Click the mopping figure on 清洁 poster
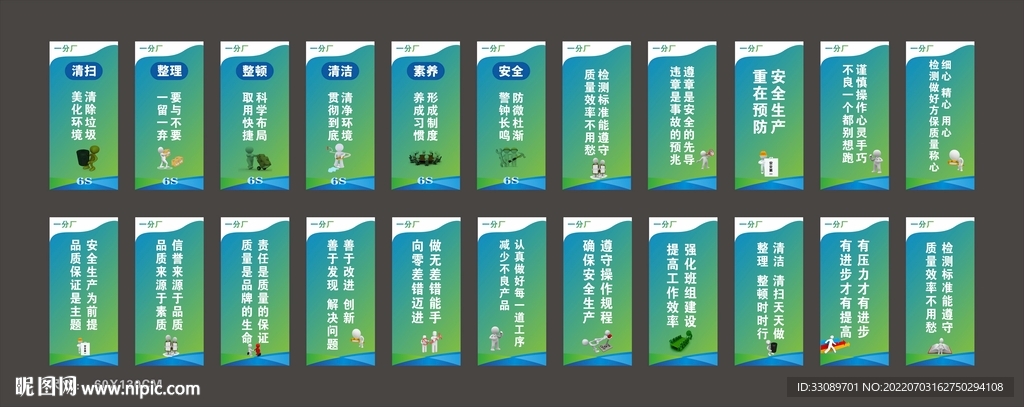The height and width of the screenshot is (407, 1024). tap(339, 158)
